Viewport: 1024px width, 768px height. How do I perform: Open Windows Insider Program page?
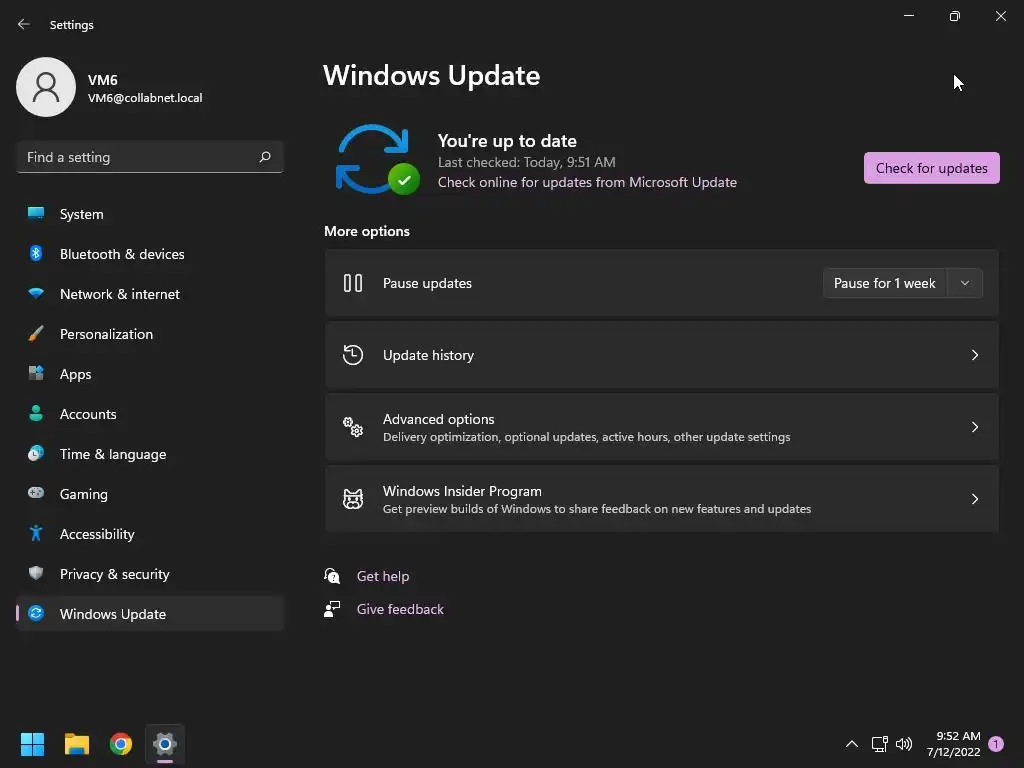pyautogui.click(x=662, y=499)
